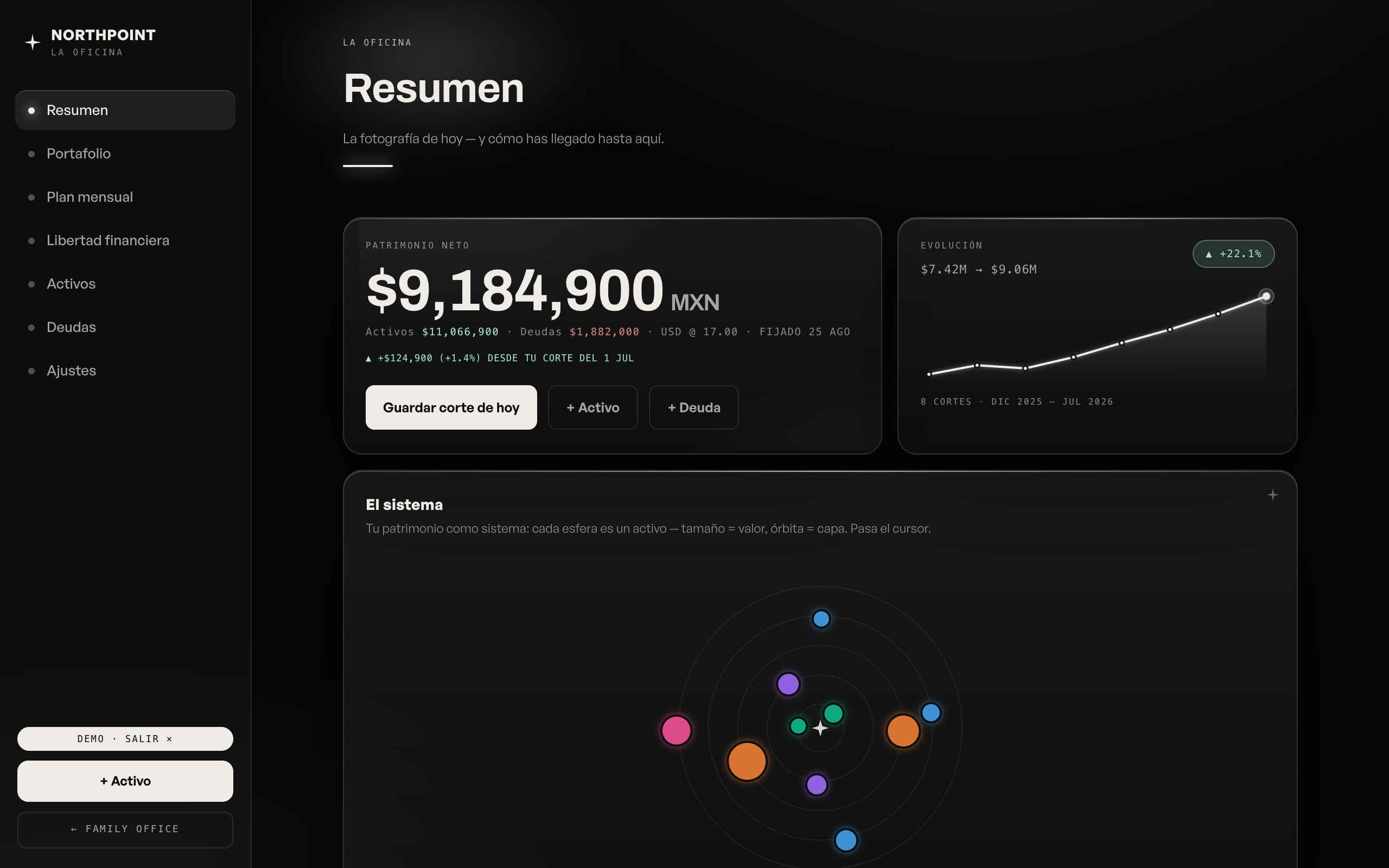Image resolution: width=1389 pixels, height=868 pixels.
Task: Click the El sistema heading
Action: [x=404, y=505]
